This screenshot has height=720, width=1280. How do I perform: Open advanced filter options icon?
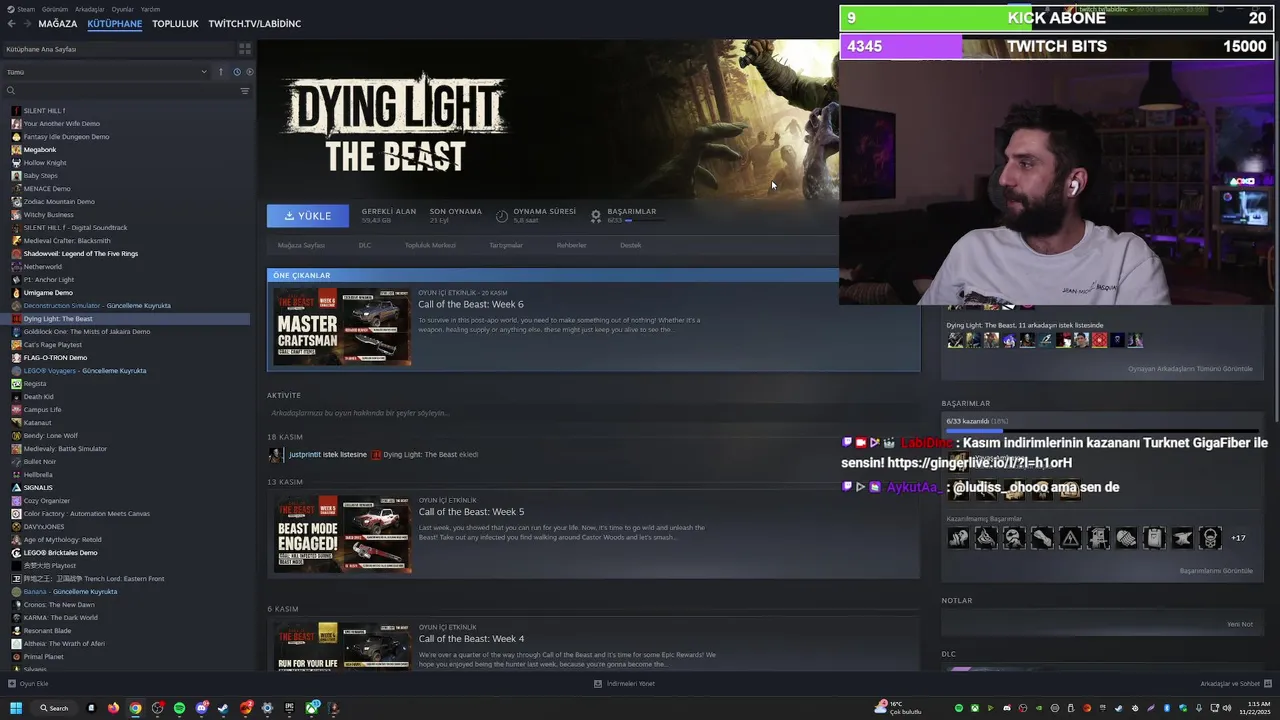(x=244, y=91)
